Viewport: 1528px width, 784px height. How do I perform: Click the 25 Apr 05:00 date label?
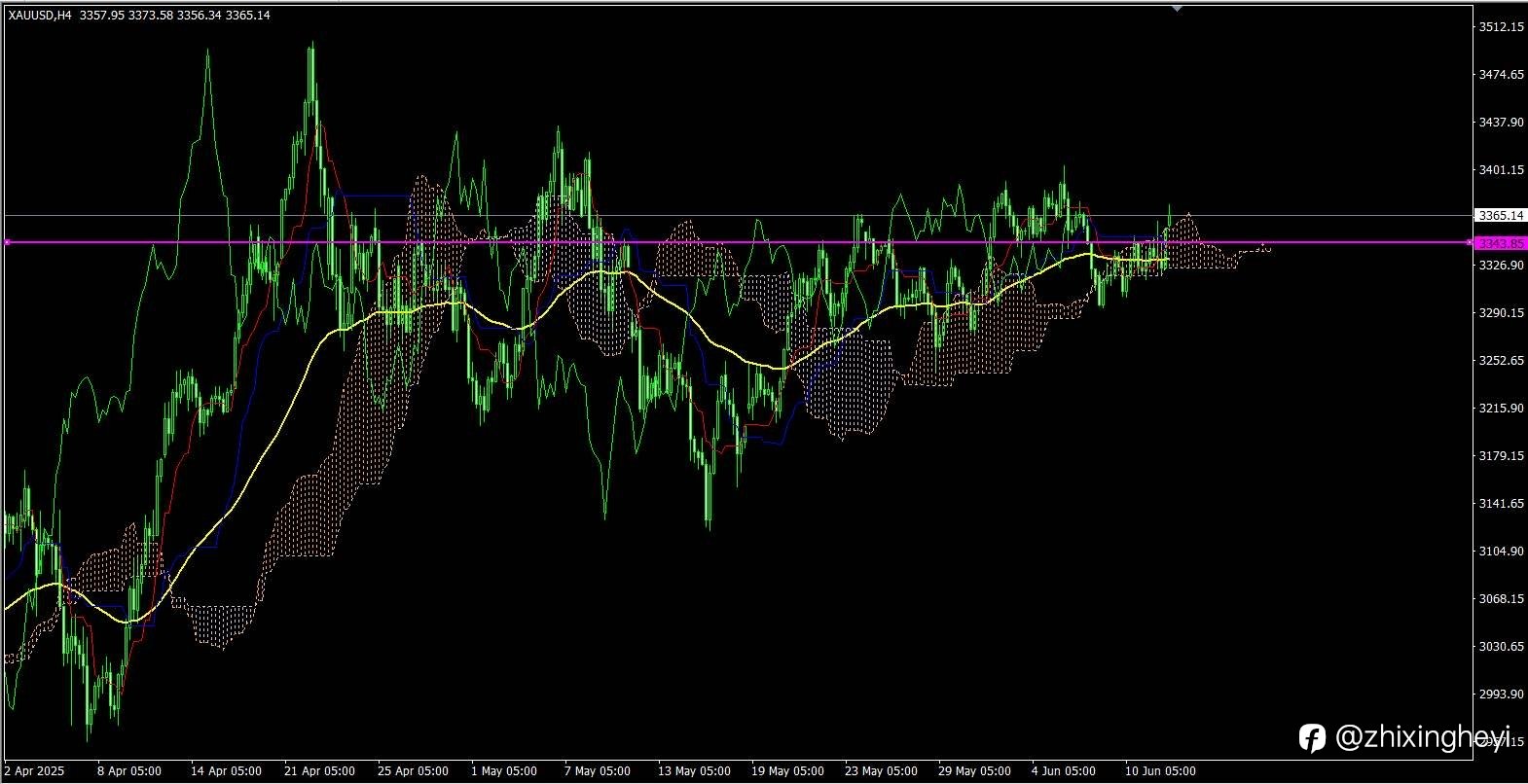(x=413, y=771)
